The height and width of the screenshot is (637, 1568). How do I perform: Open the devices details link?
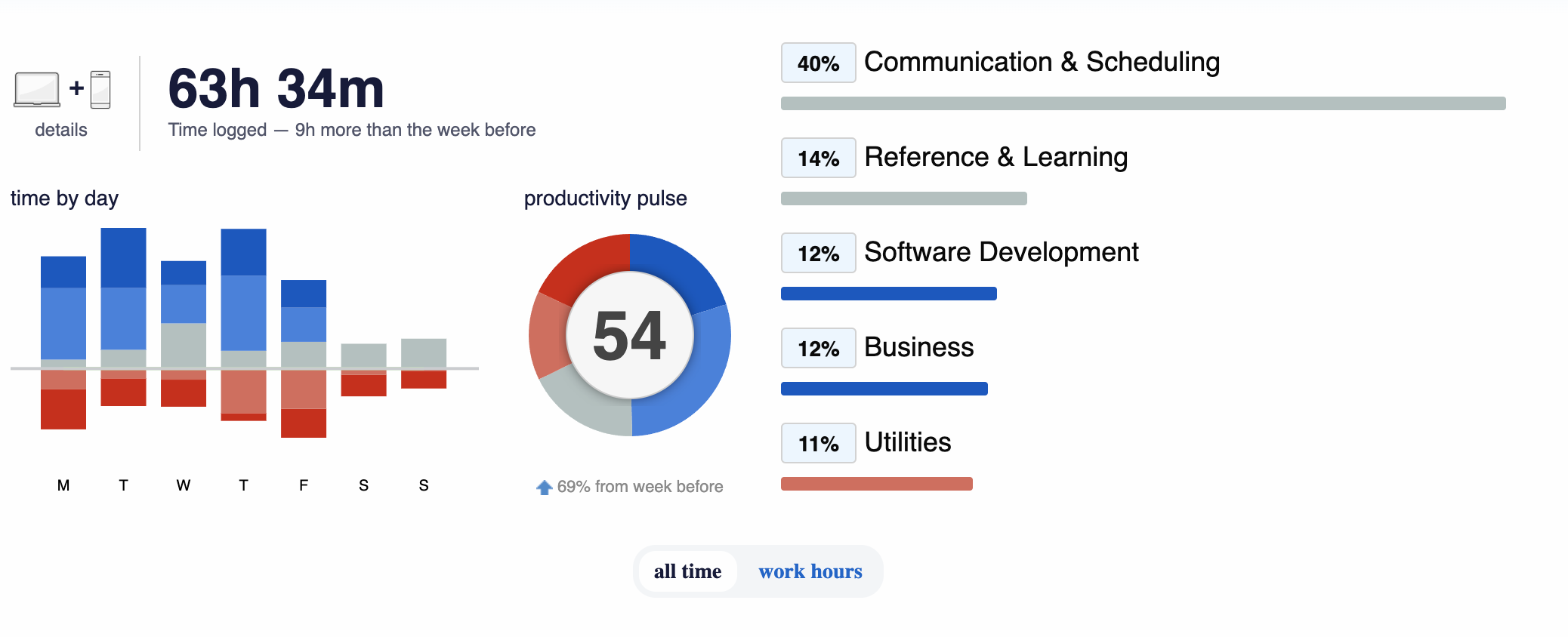pos(61,130)
